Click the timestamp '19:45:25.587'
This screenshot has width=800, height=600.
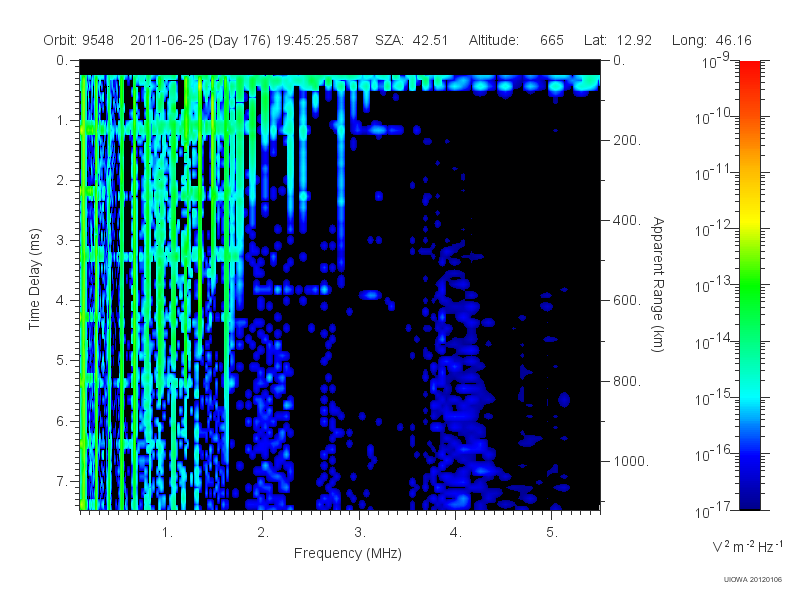point(317,40)
